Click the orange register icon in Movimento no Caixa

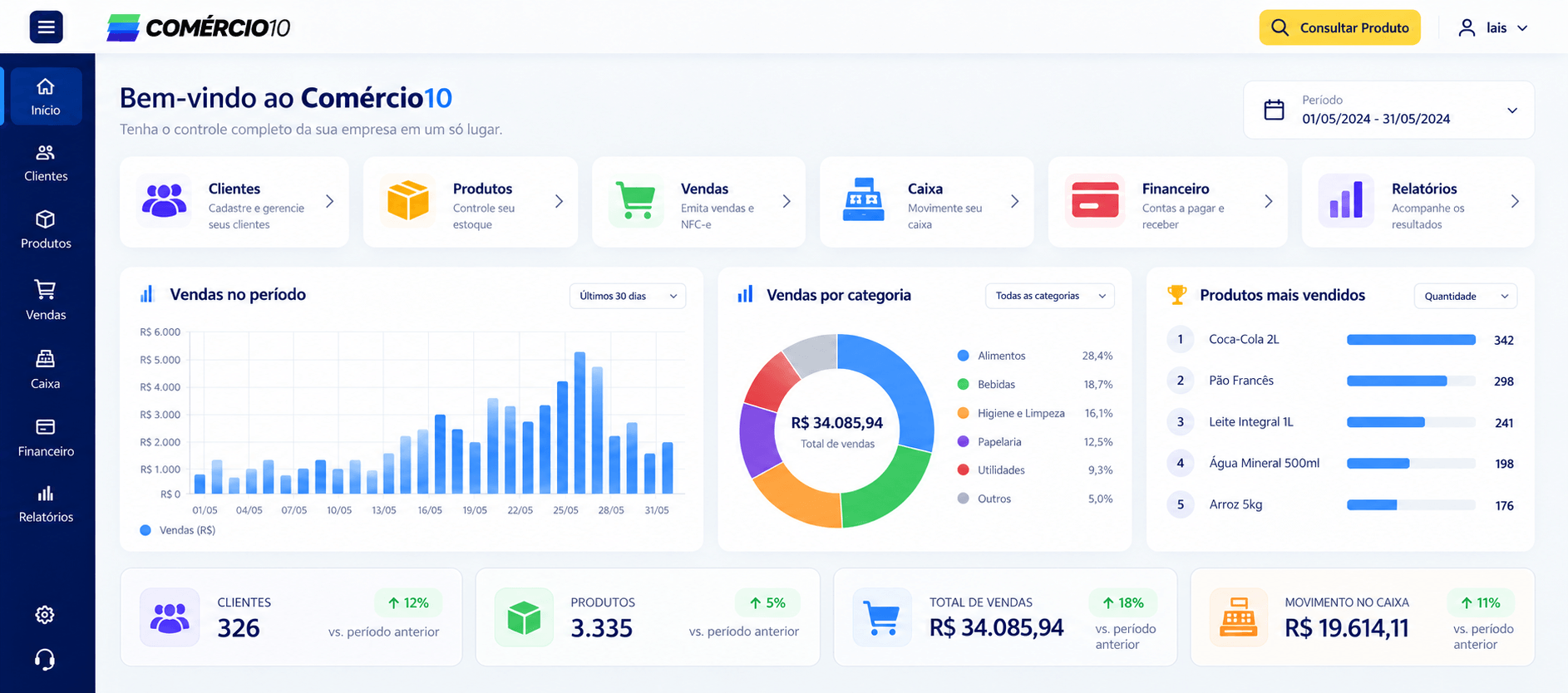(x=1238, y=617)
